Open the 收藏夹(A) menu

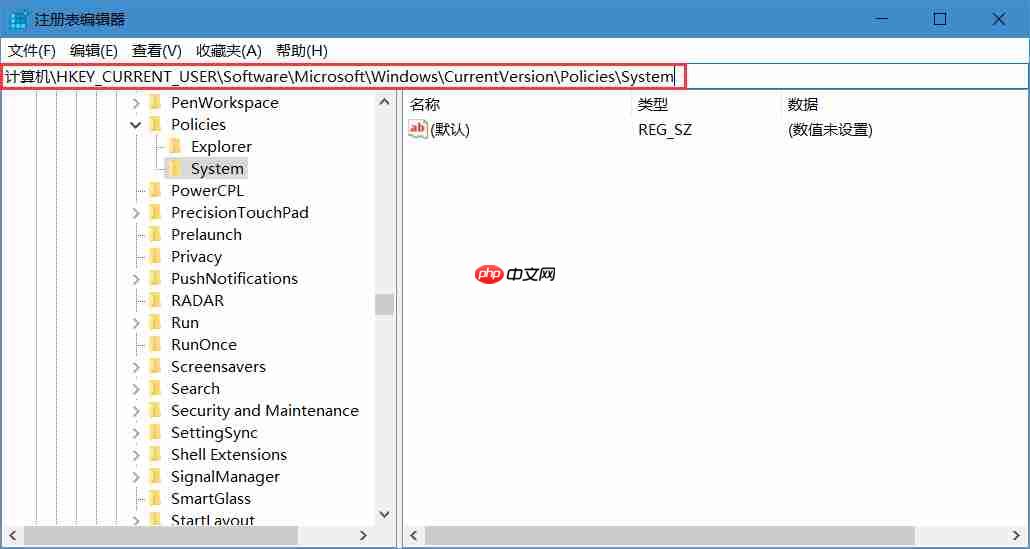(x=229, y=51)
